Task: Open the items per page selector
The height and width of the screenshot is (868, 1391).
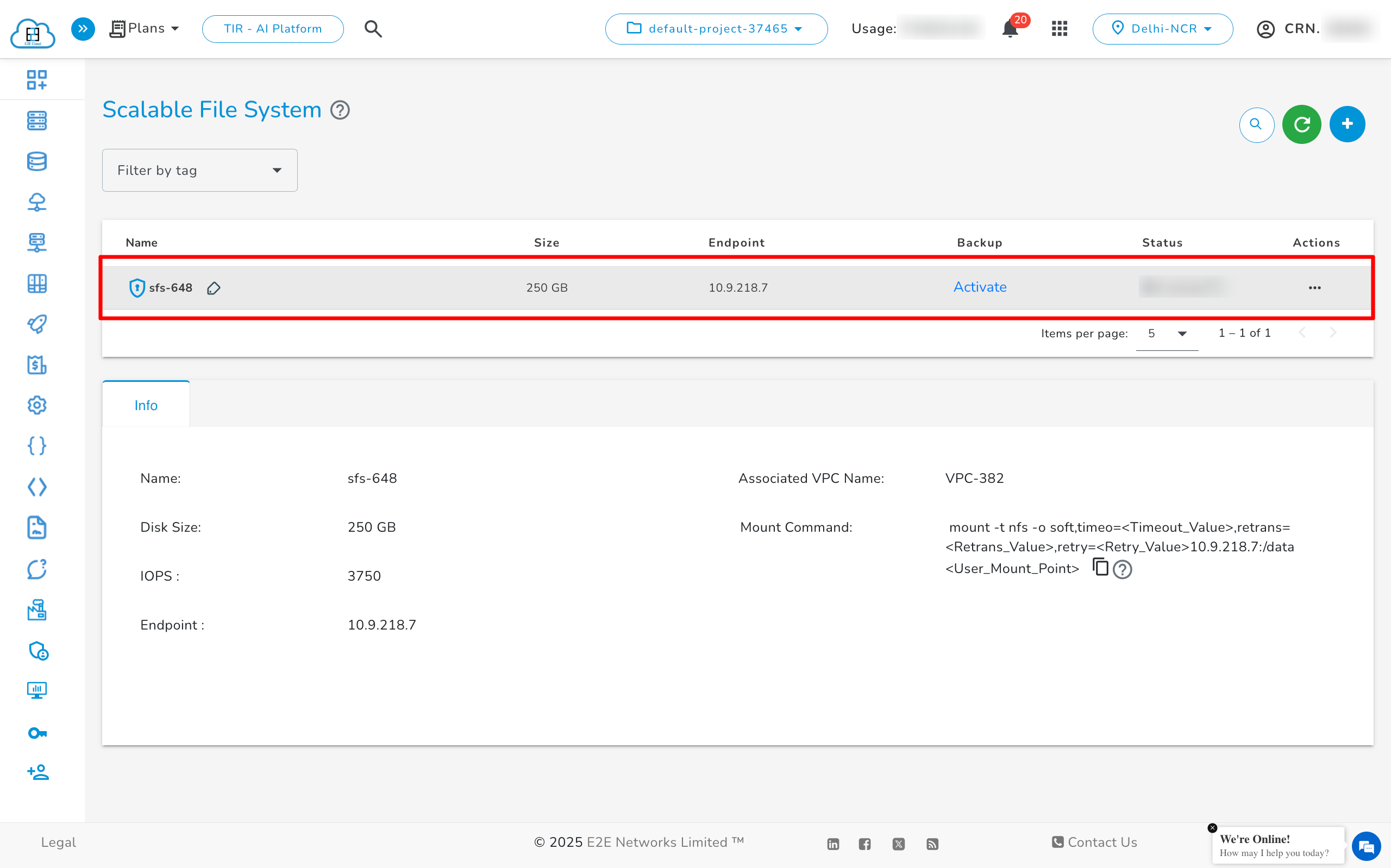Action: [1166, 333]
